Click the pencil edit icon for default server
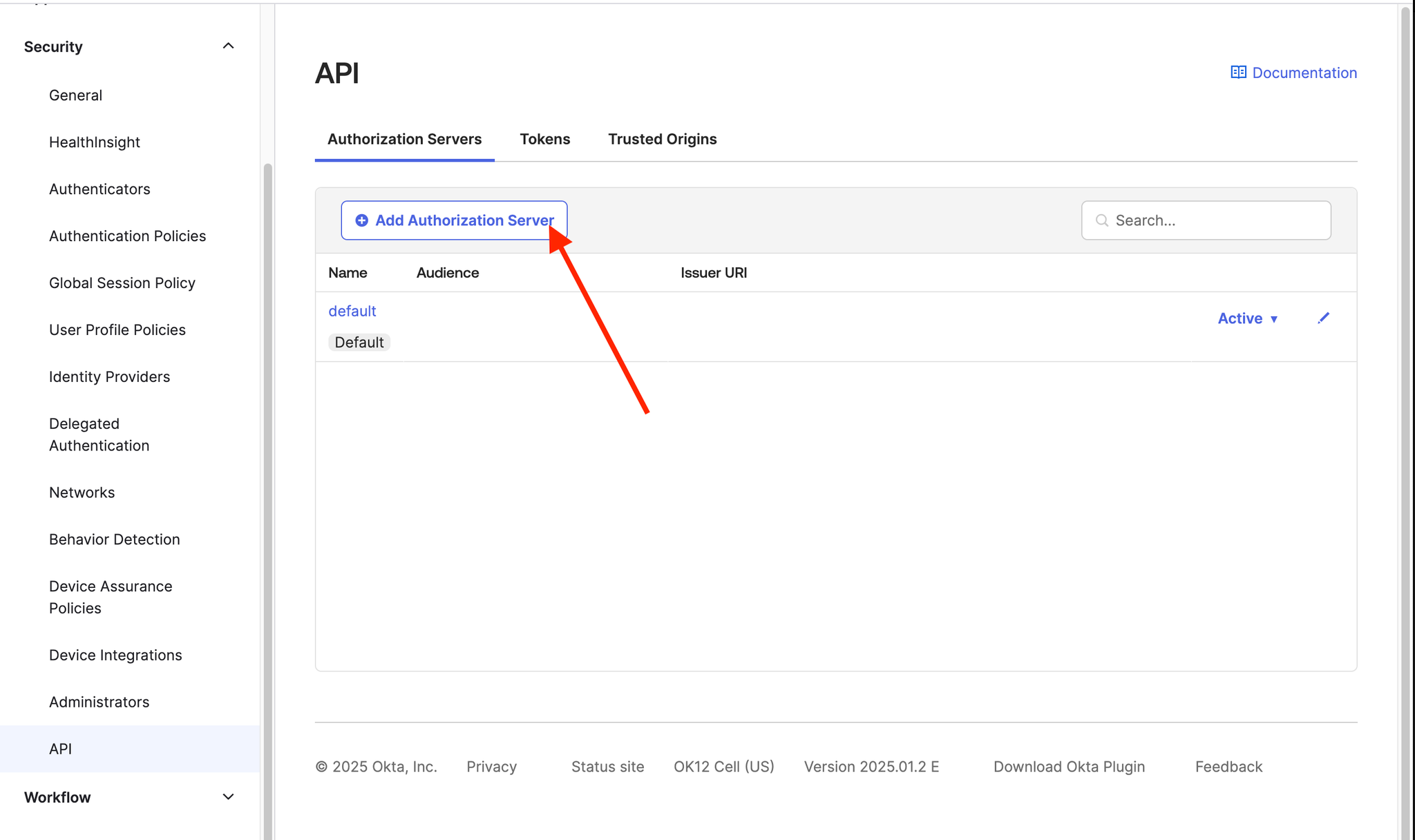 [x=1323, y=318]
